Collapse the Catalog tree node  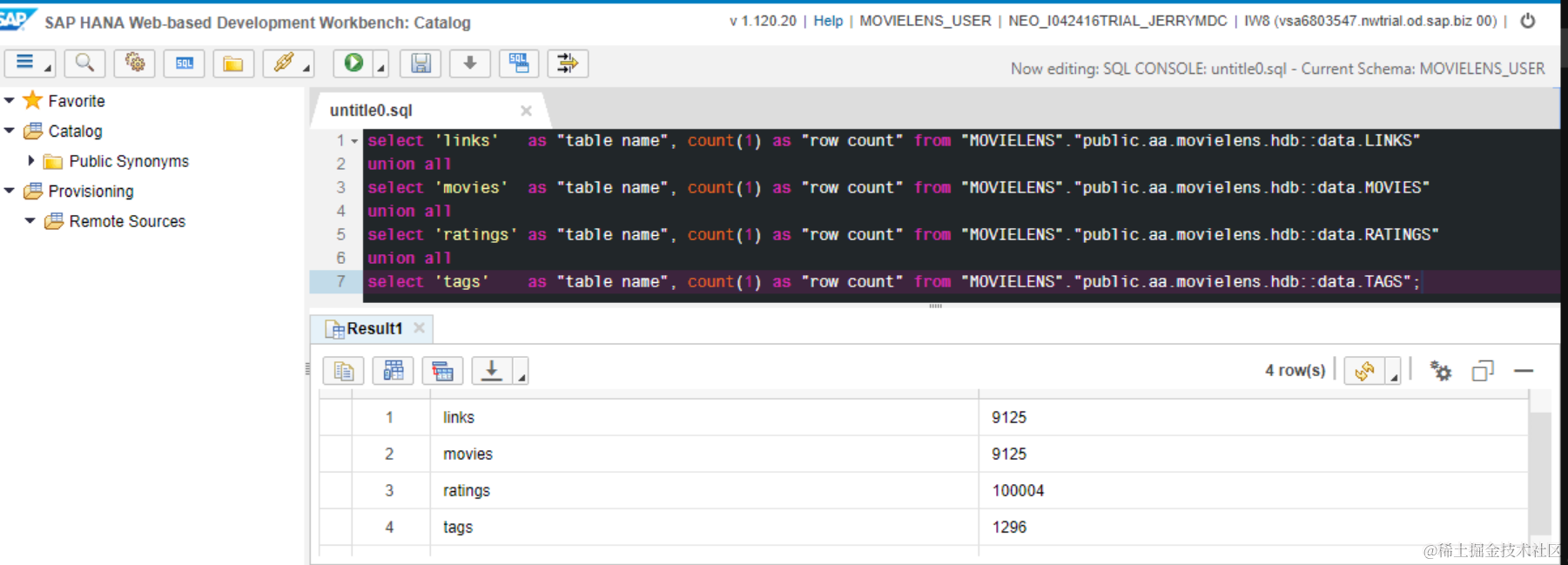click(x=10, y=131)
